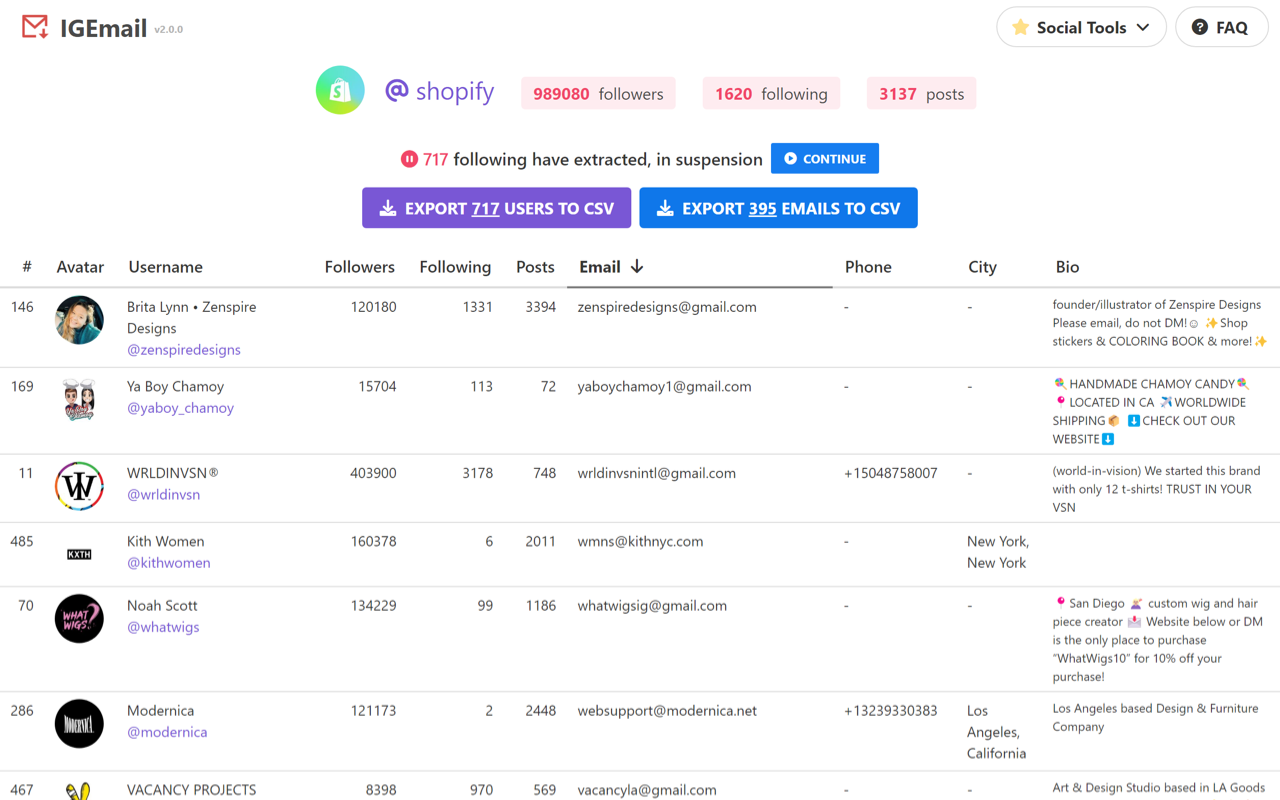The width and height of the screenshot is (1280, 800).
Task: Sort table by Following column
Action: pos(455,267)
